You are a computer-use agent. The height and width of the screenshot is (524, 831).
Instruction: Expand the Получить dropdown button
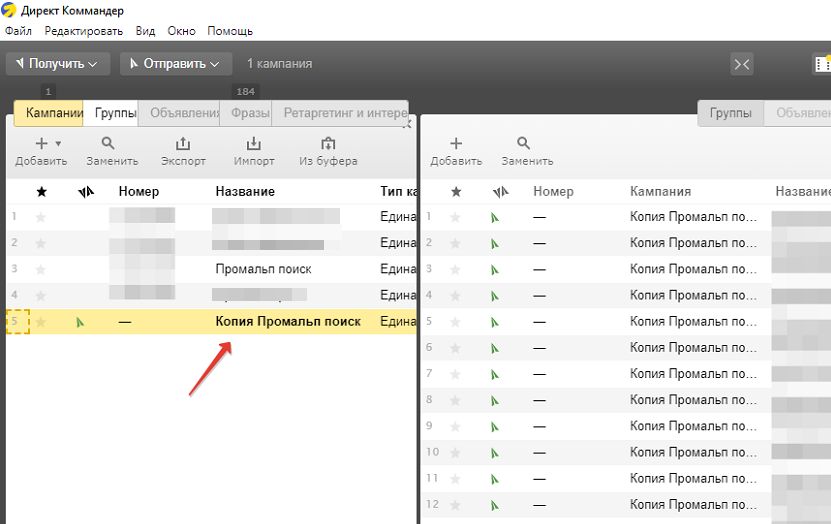coord(58,64)
